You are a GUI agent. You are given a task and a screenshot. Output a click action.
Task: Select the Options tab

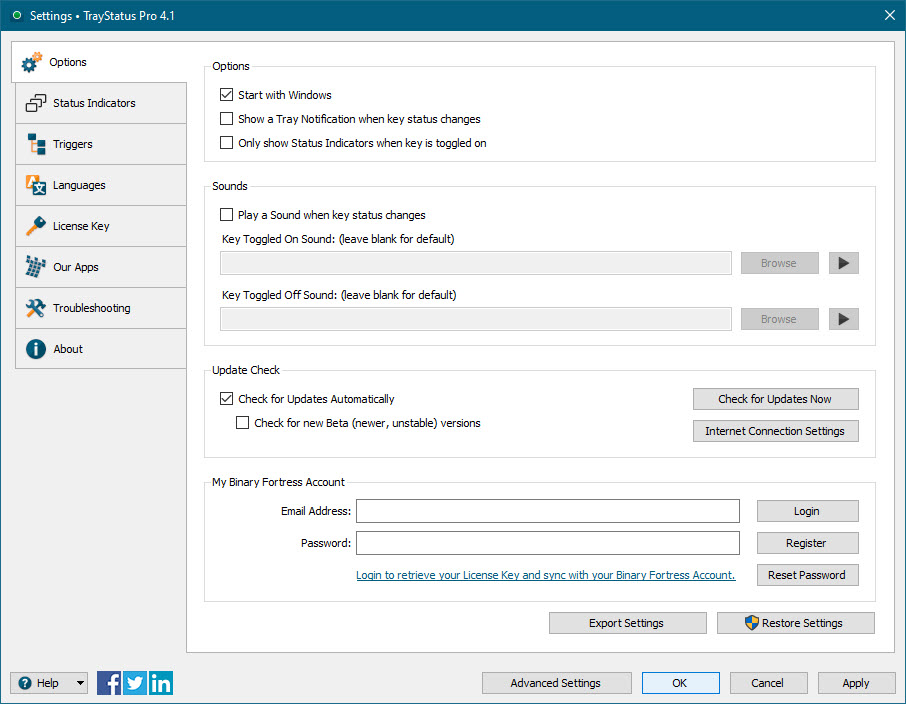(x=99, y=62)
